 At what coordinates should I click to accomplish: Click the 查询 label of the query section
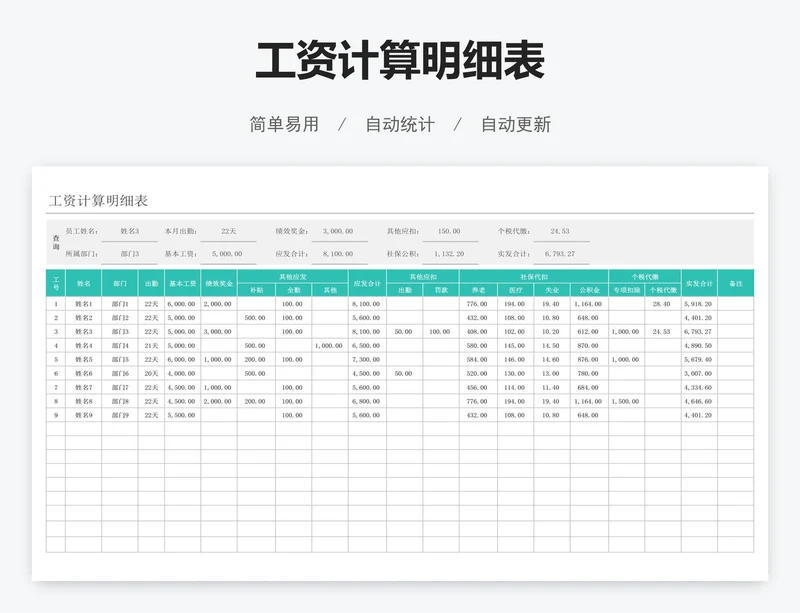coord(56,242)
